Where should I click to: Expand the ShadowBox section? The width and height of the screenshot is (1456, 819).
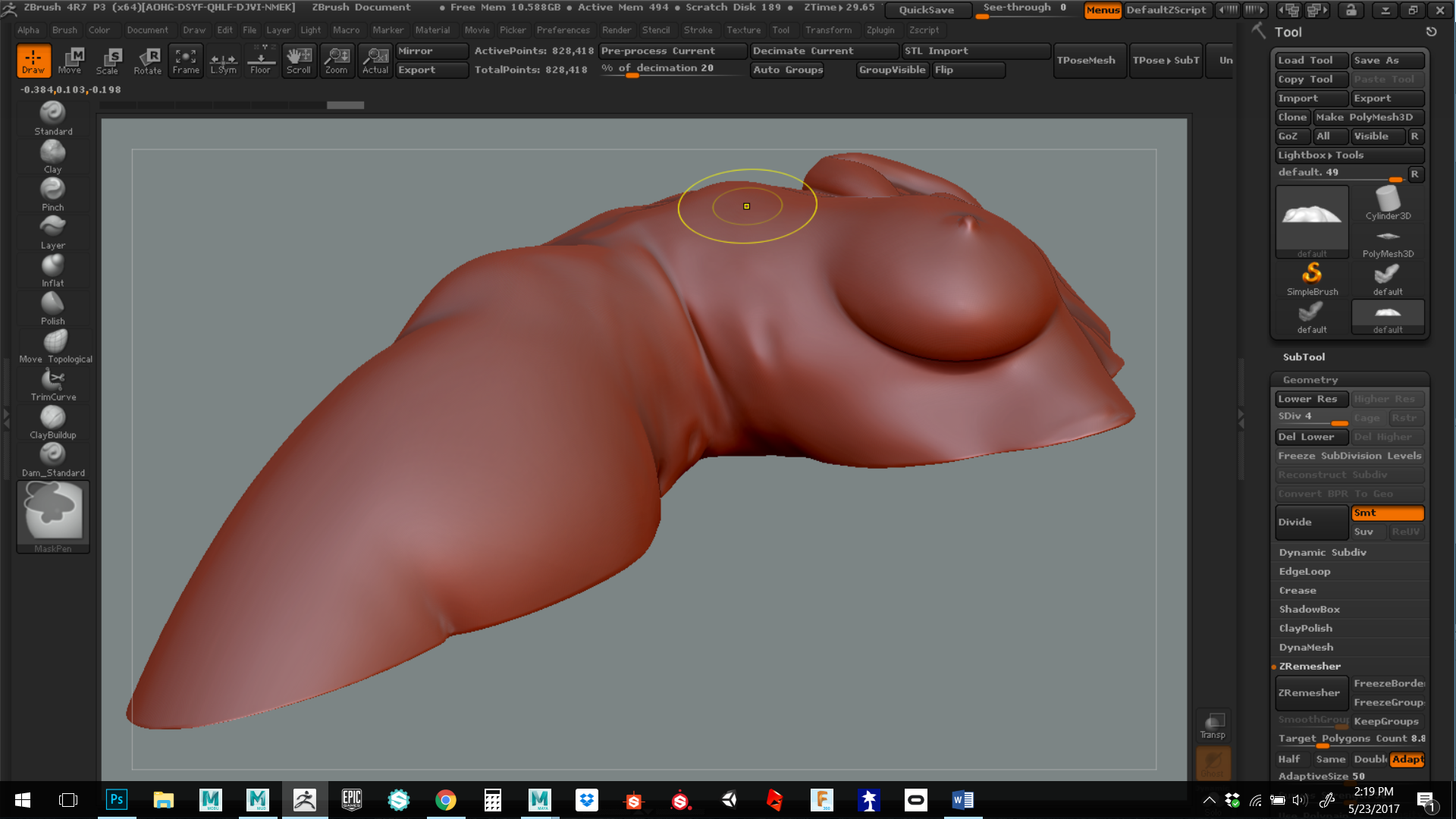point(1309,610)
